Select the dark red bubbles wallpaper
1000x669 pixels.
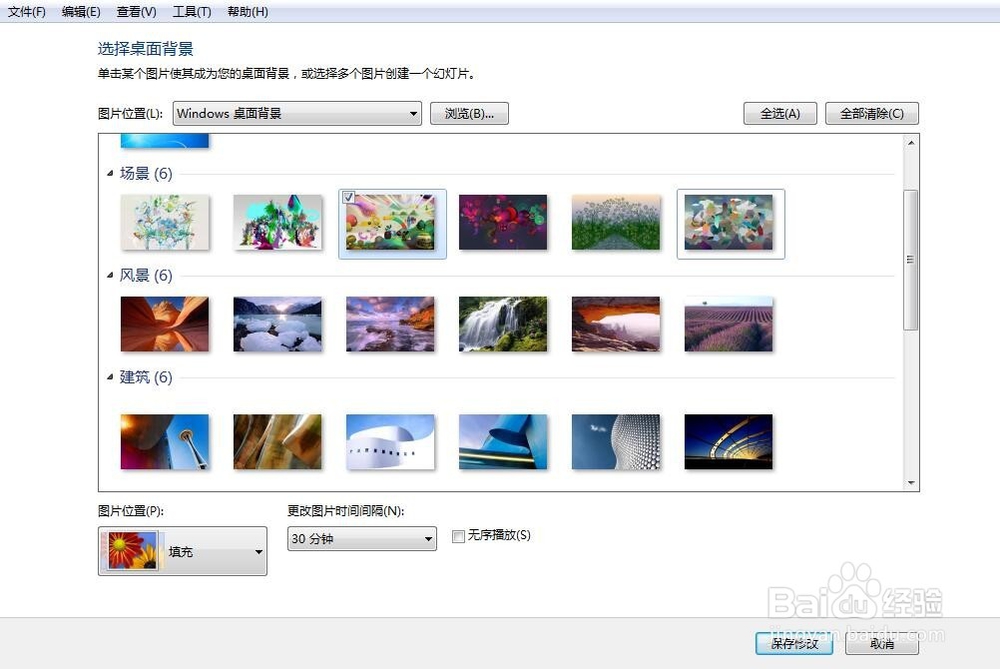(x=503, y=222)
